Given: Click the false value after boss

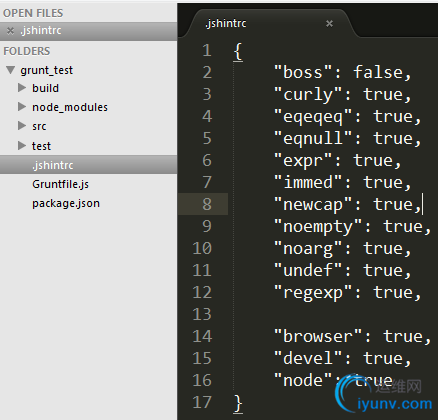Looking at the screenshot, I should point(378,72).
